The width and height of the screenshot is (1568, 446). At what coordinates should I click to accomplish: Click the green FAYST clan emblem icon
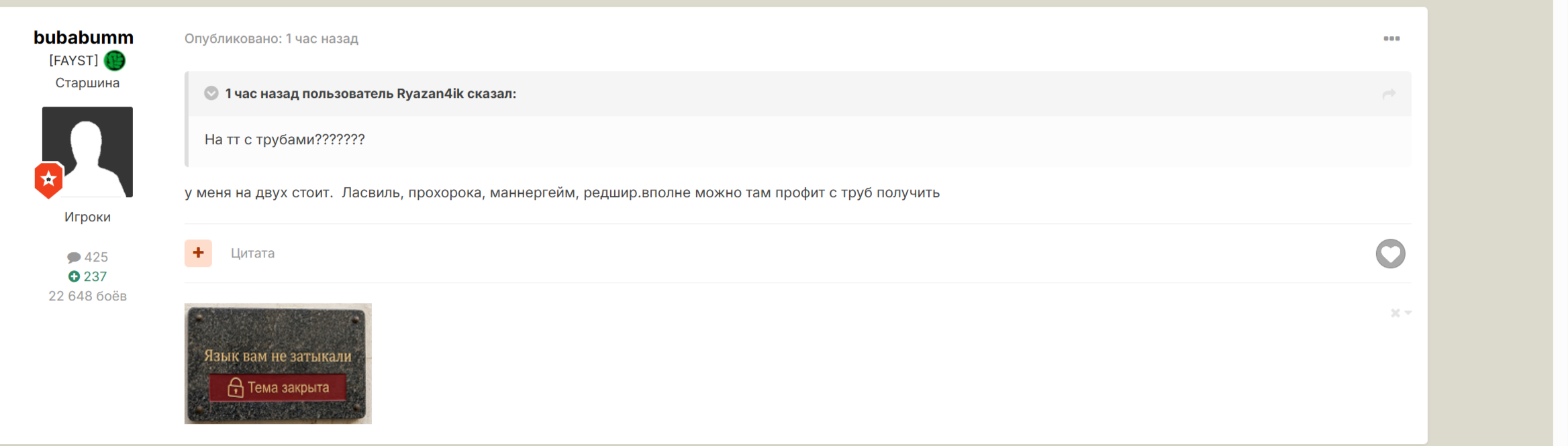click(x=115, y=60)
